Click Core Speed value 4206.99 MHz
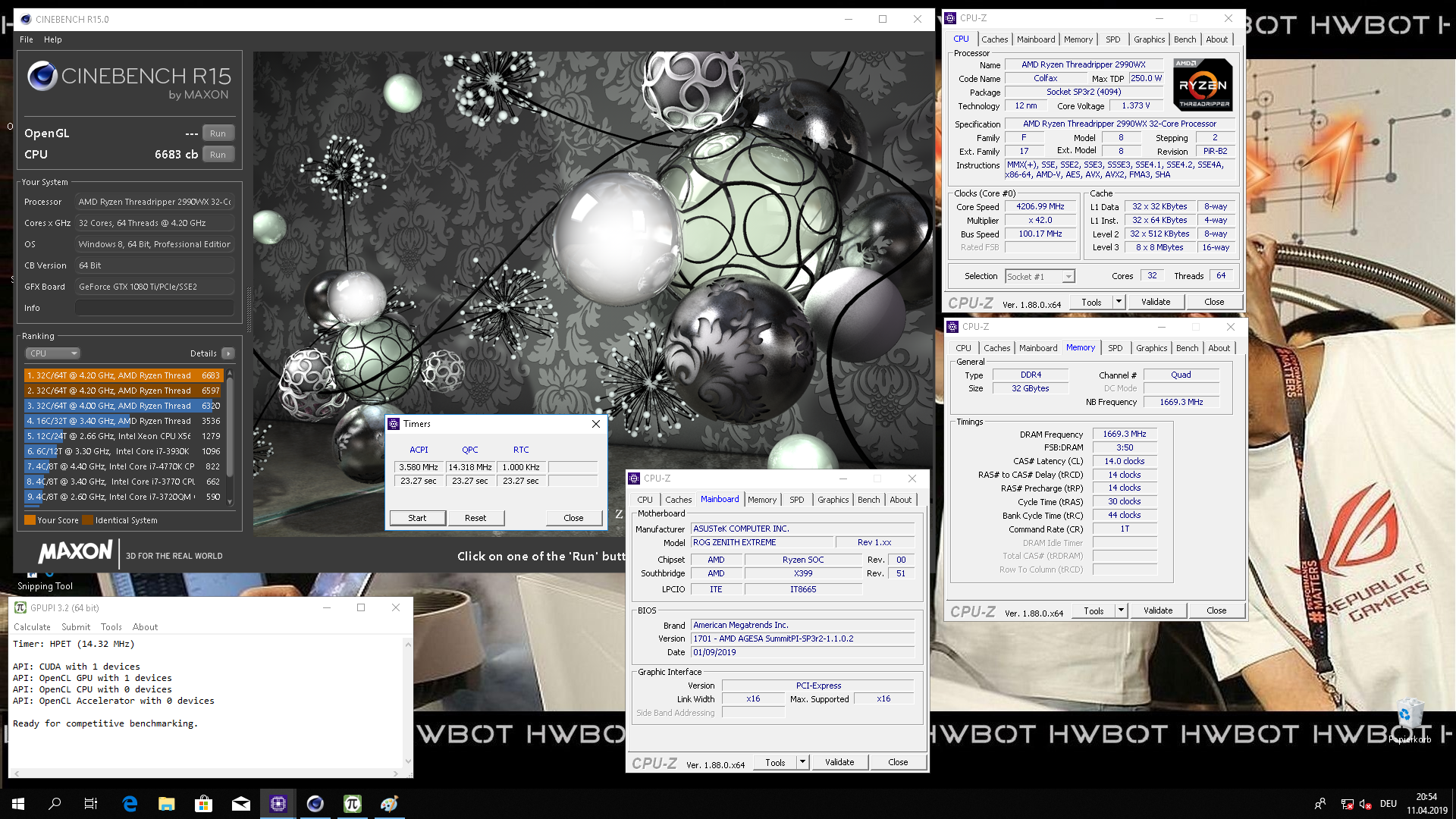 pos(1040,206)
